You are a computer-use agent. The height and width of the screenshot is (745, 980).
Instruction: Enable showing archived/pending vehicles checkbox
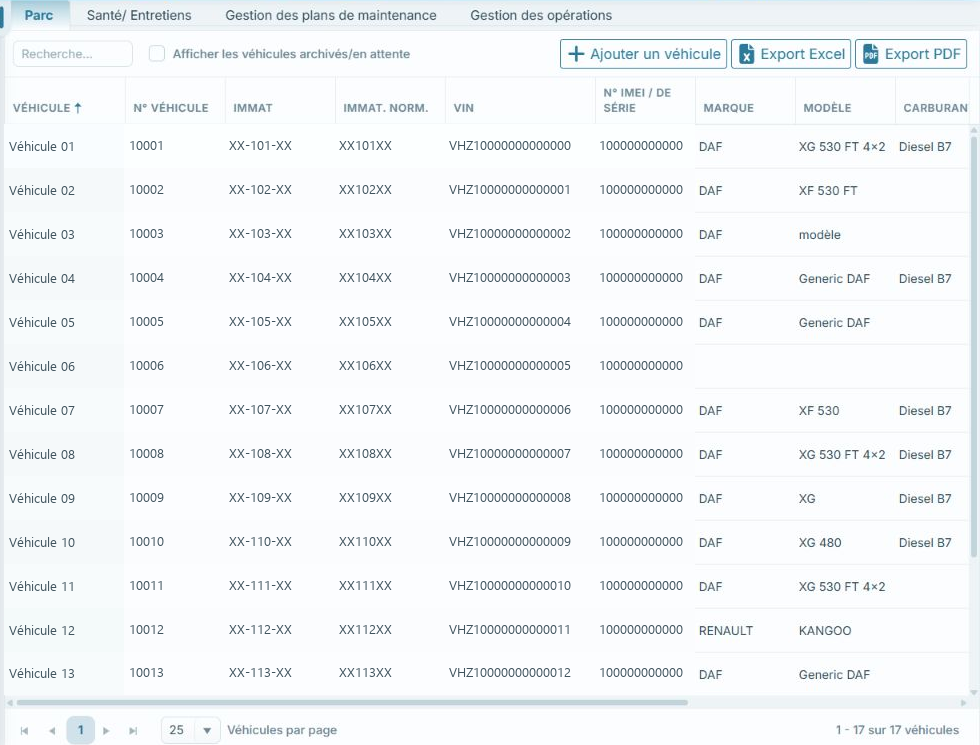(157, 54)
